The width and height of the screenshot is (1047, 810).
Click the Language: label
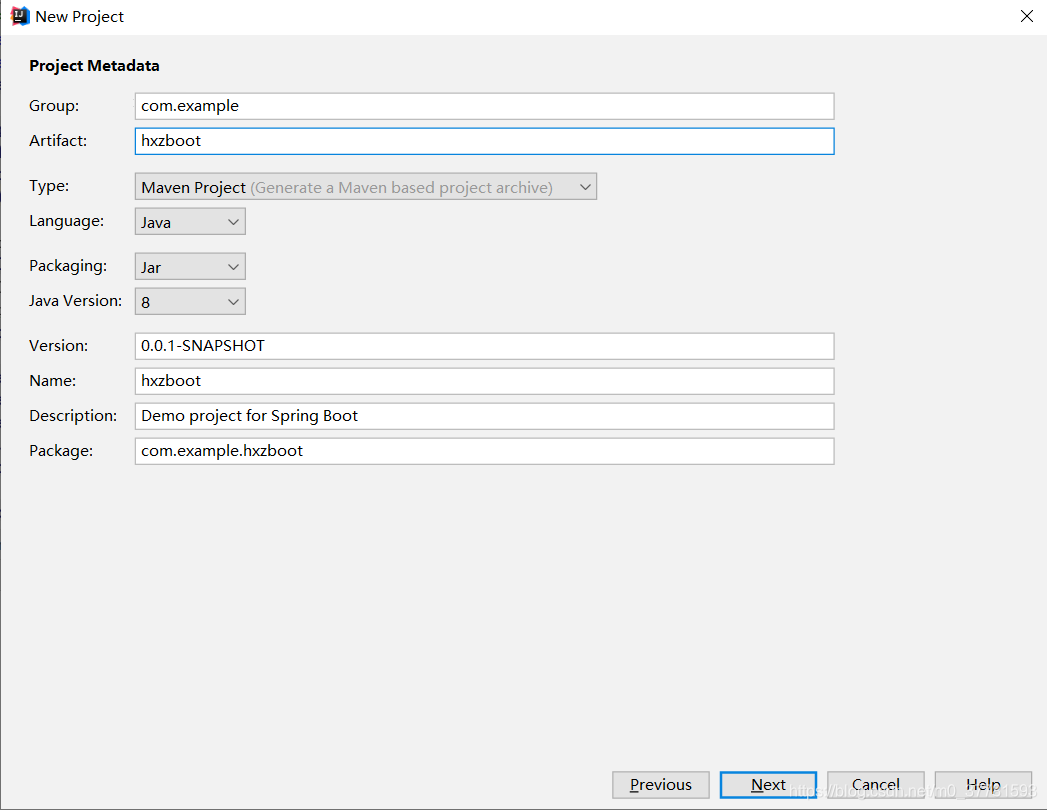pos(67,220)
